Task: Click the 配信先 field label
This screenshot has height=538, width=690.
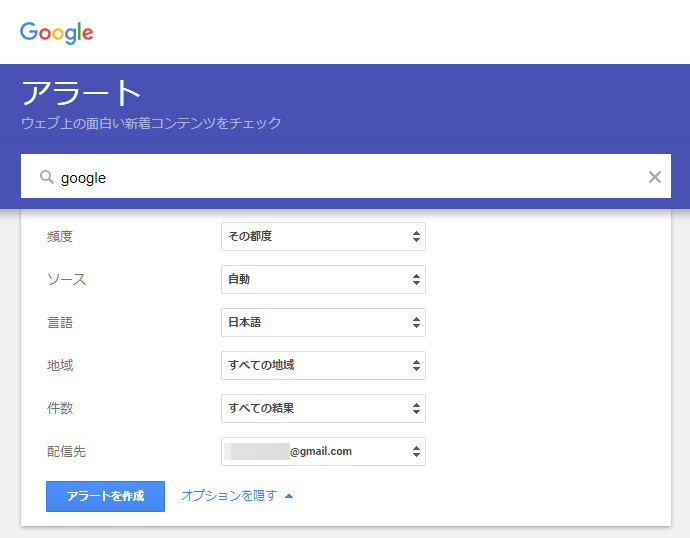Action: (66, 451)
